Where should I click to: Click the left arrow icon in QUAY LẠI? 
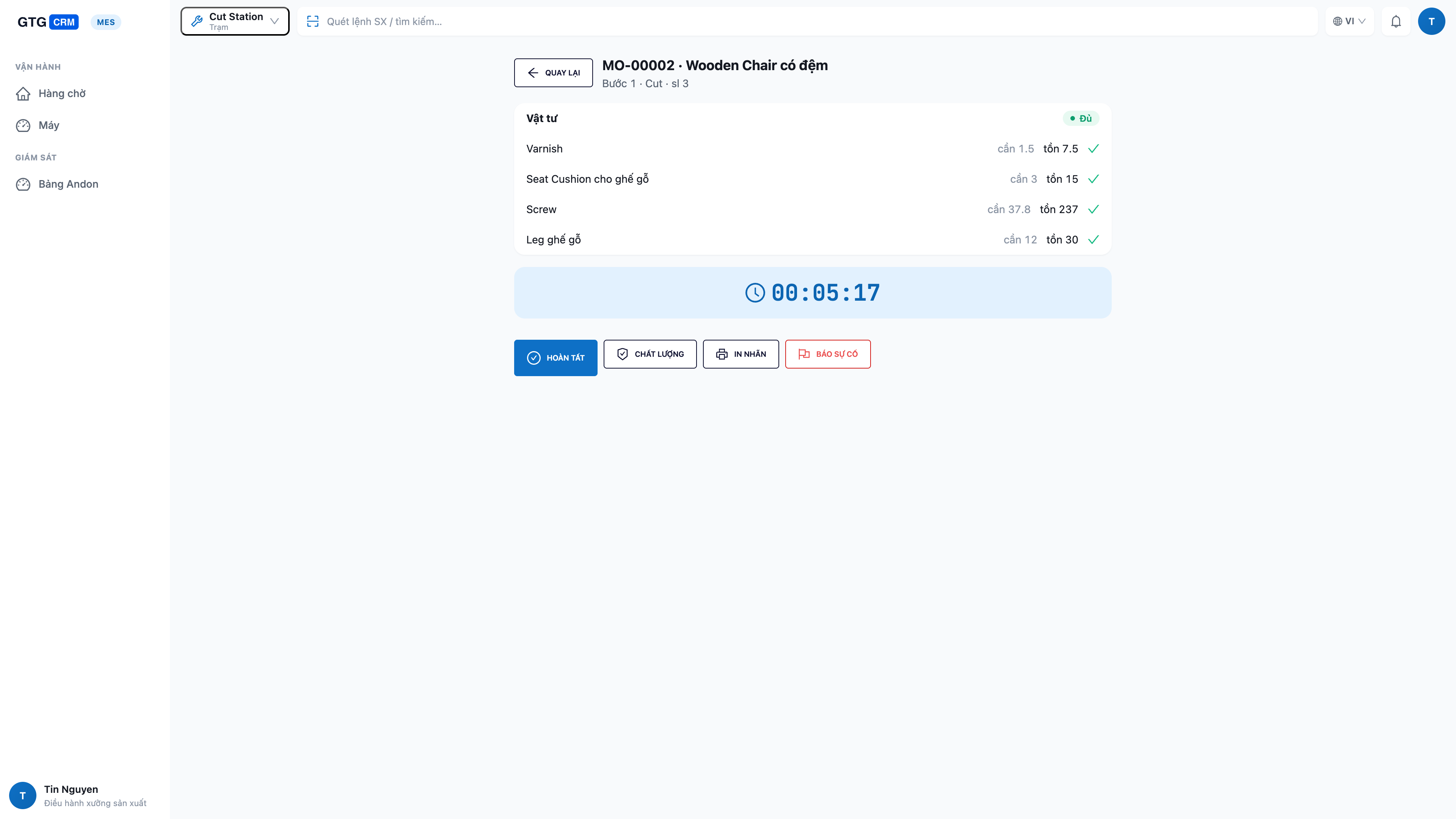point(532,72)
